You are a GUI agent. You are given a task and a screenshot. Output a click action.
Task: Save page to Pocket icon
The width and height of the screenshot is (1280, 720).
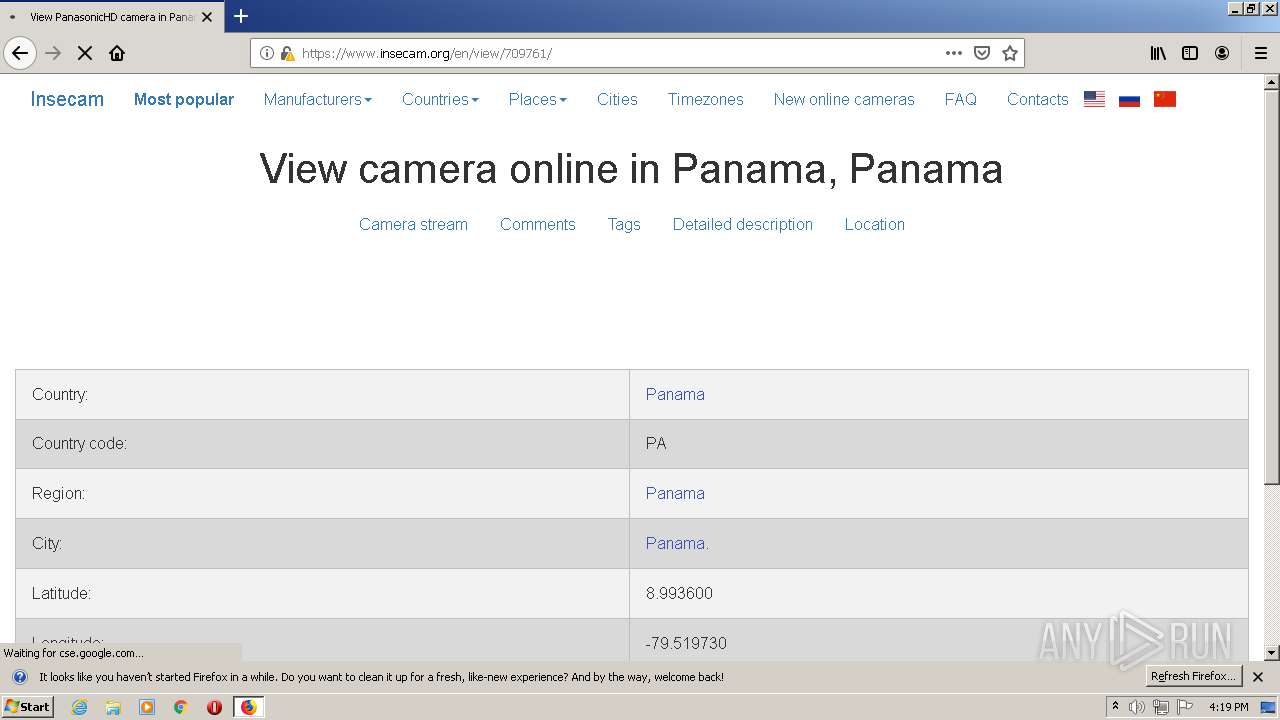[982, 53]
